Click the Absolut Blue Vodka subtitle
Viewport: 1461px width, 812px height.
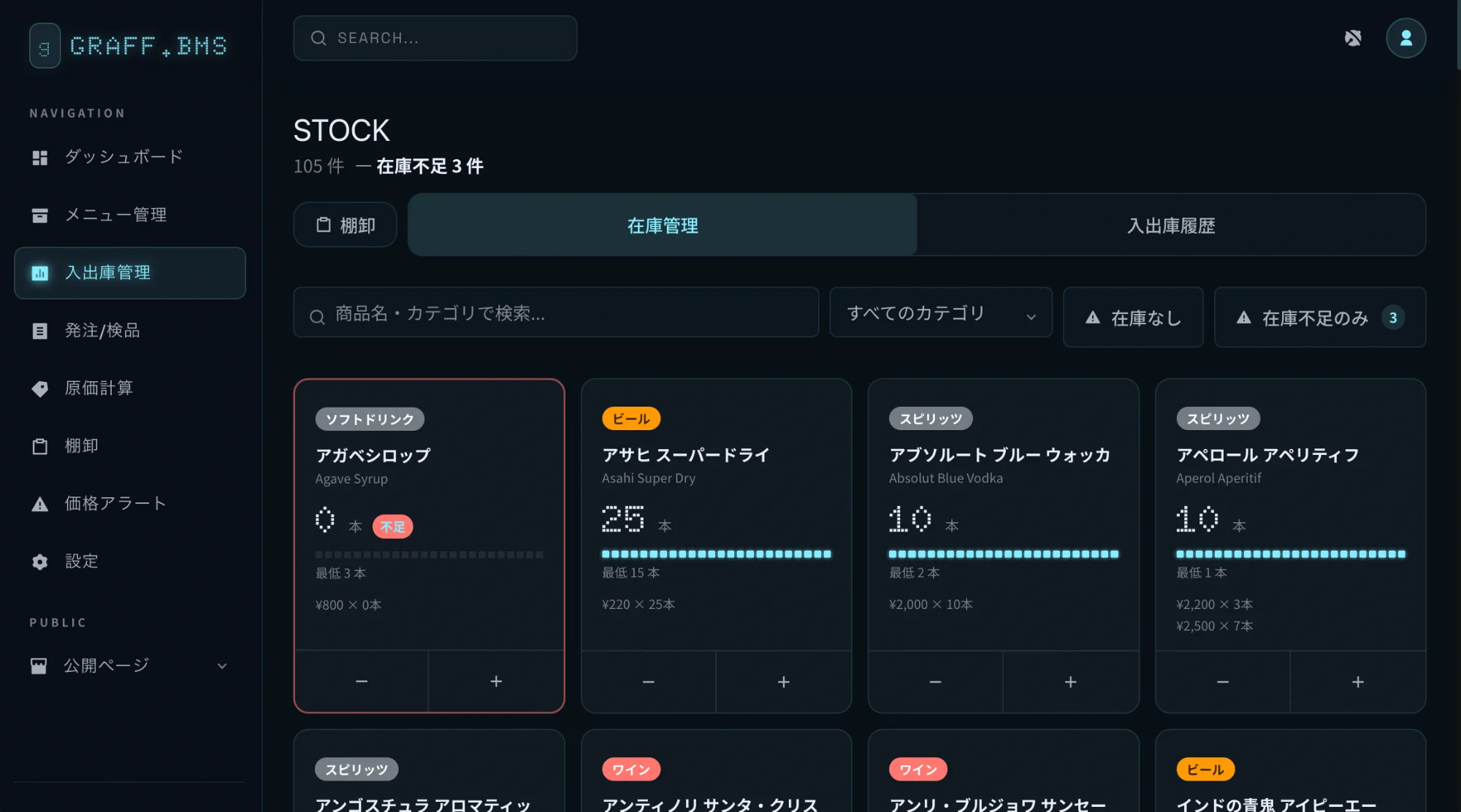pyautogui.click(x=946, y=478)
